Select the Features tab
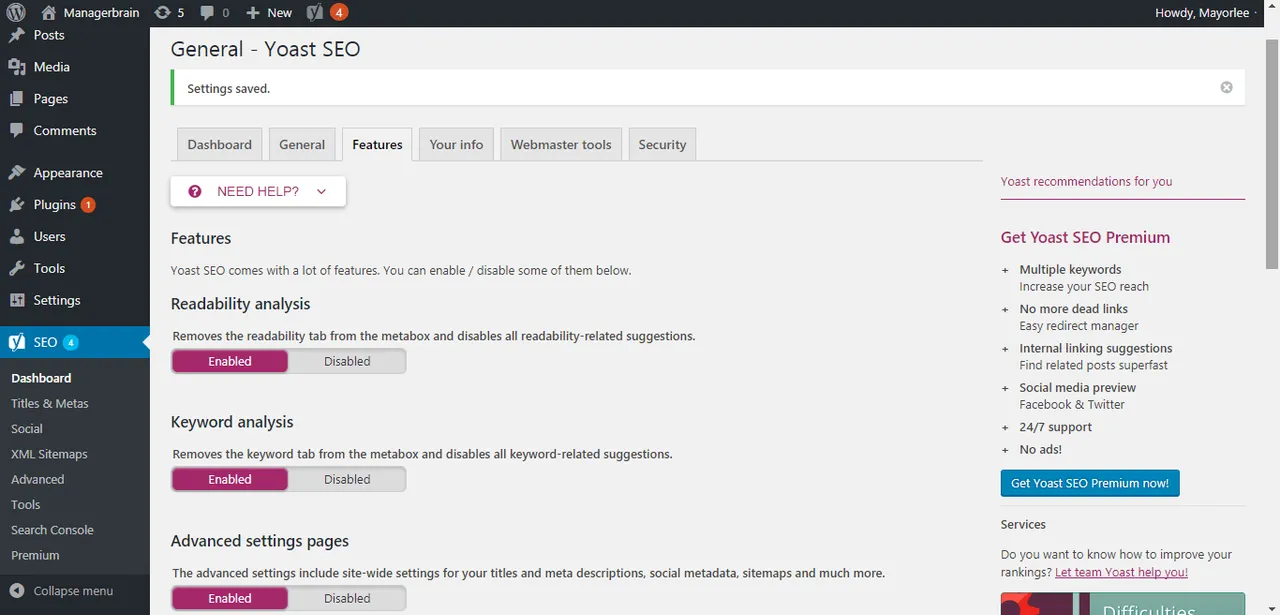1280x615 pixels. (377, 144)
